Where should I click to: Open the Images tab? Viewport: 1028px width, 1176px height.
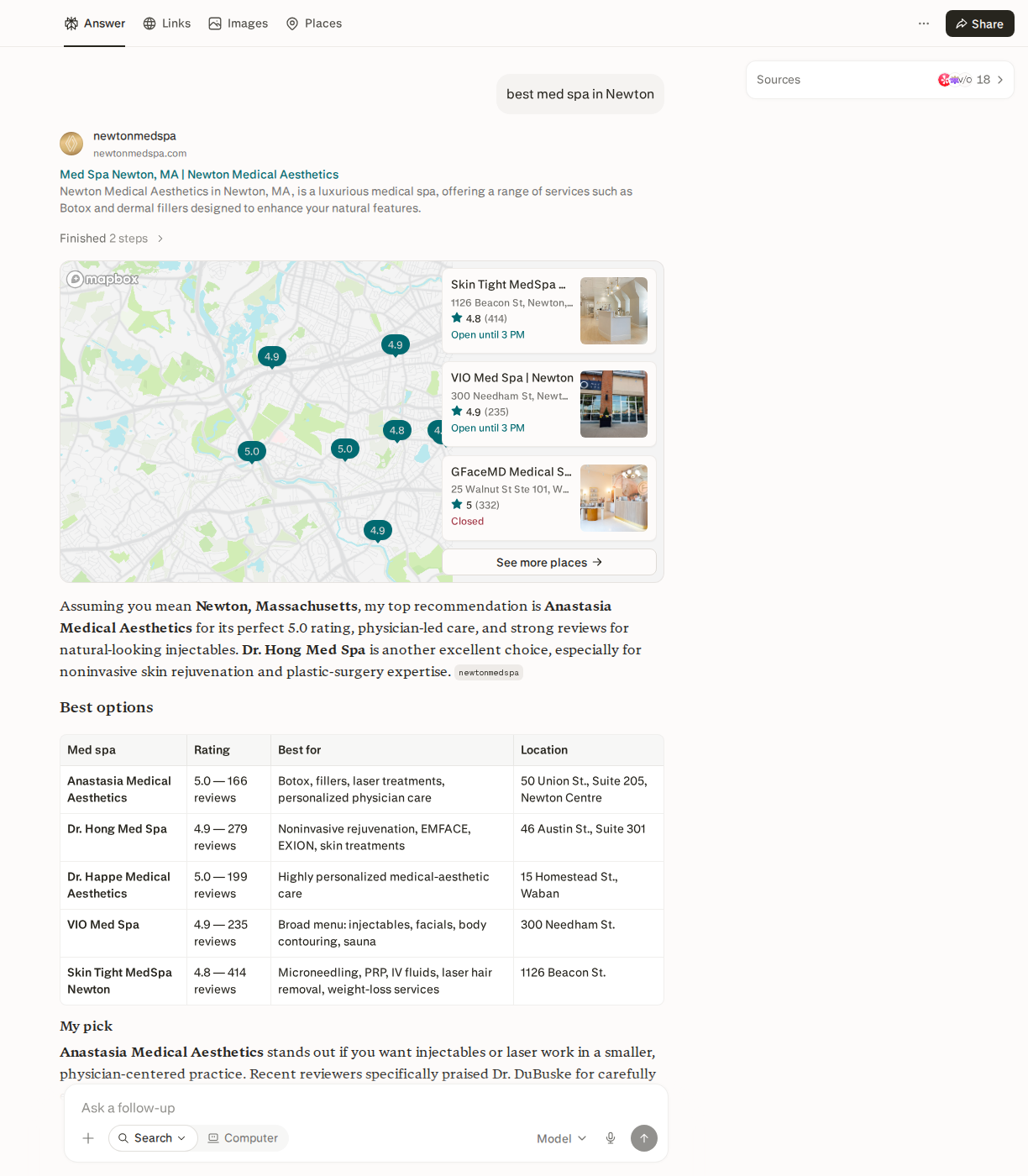(239, 24)
